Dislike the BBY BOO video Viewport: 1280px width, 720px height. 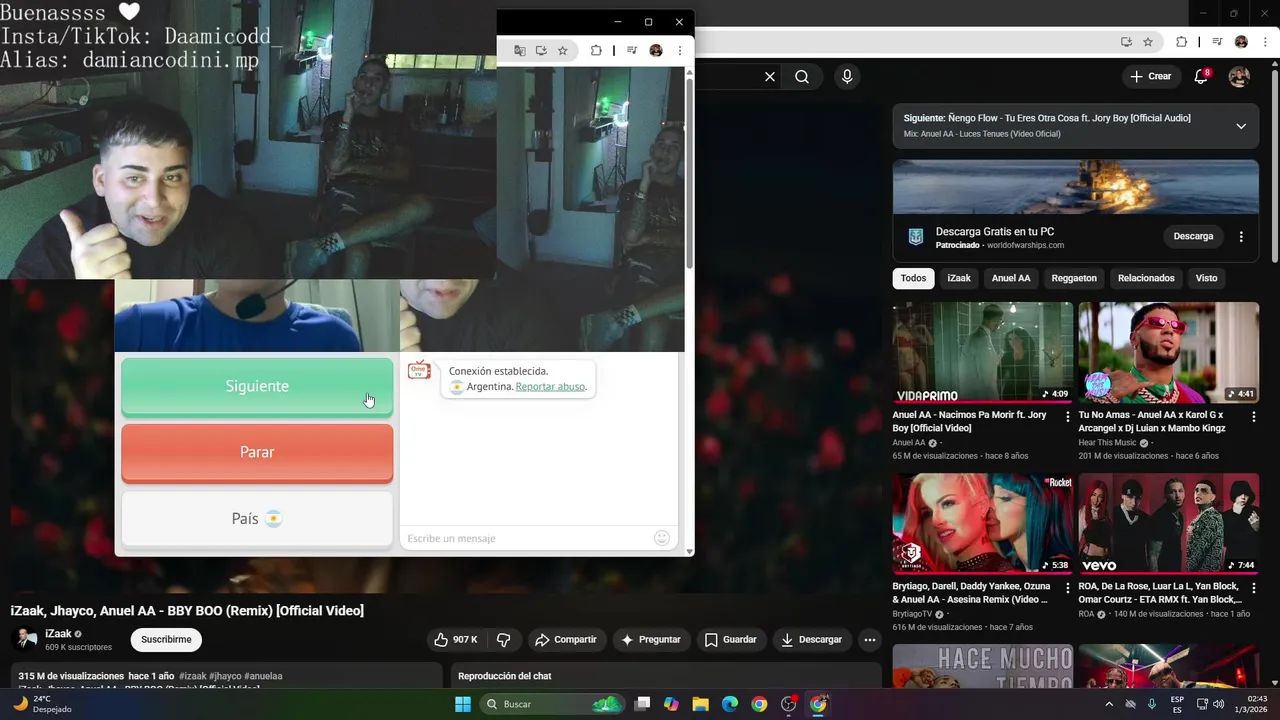point(504,640)
